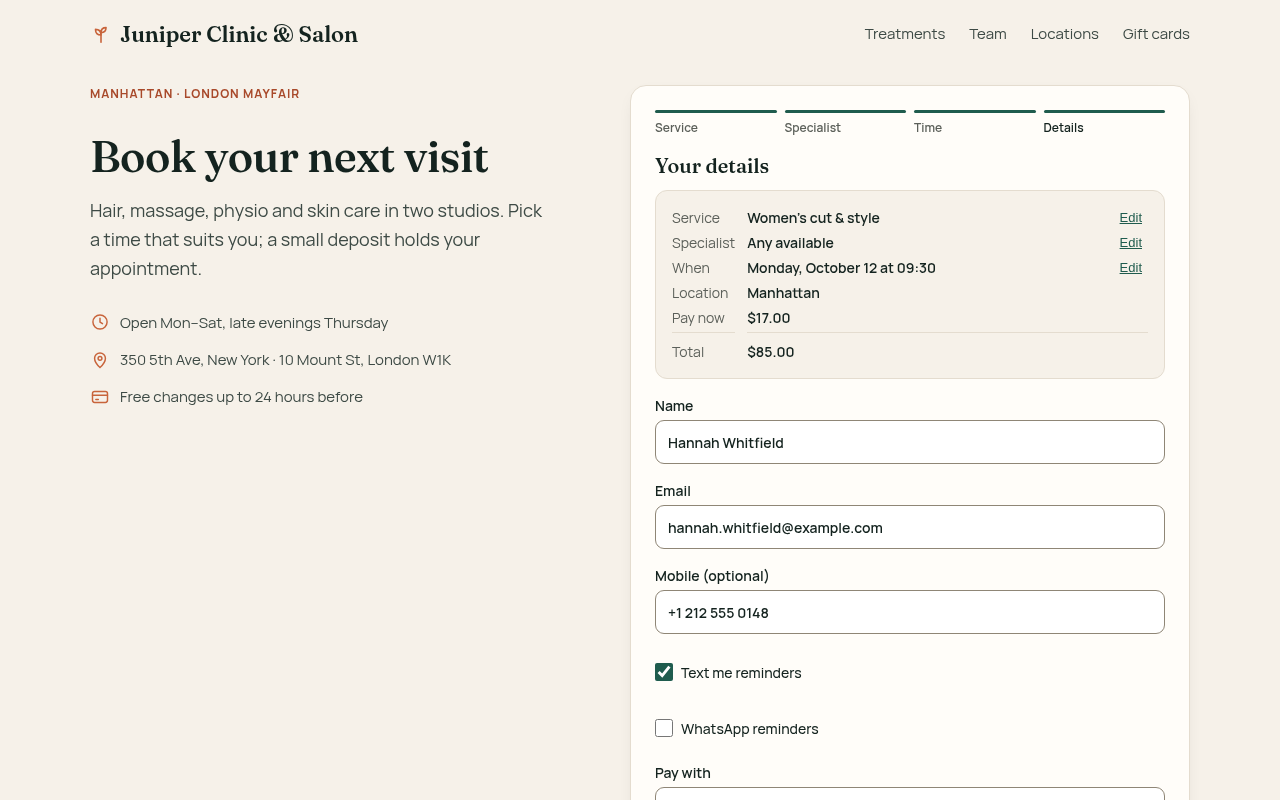Screen dimensions: 1280x800
Task: Click the Pay with field
Action: (x=910, y=794)
